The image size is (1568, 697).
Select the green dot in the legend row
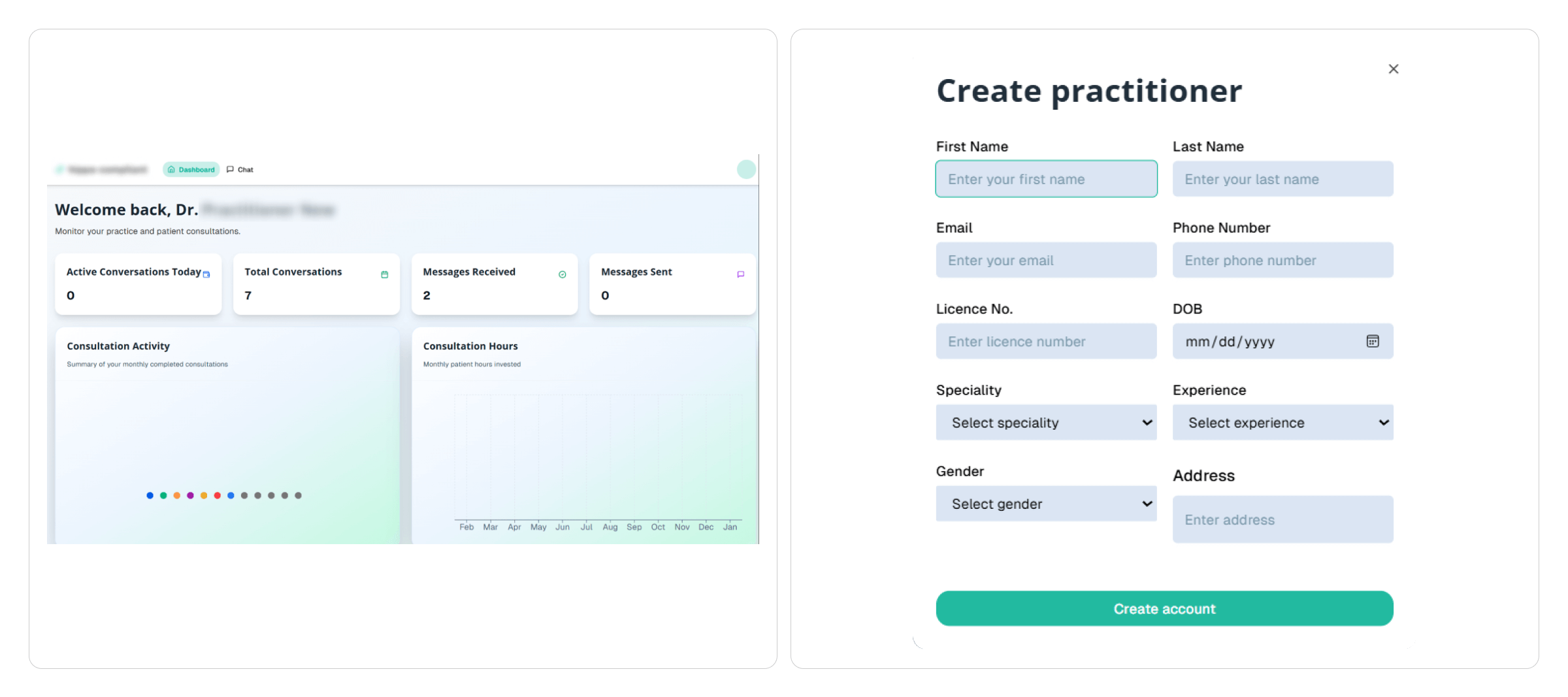click(163, 496)
